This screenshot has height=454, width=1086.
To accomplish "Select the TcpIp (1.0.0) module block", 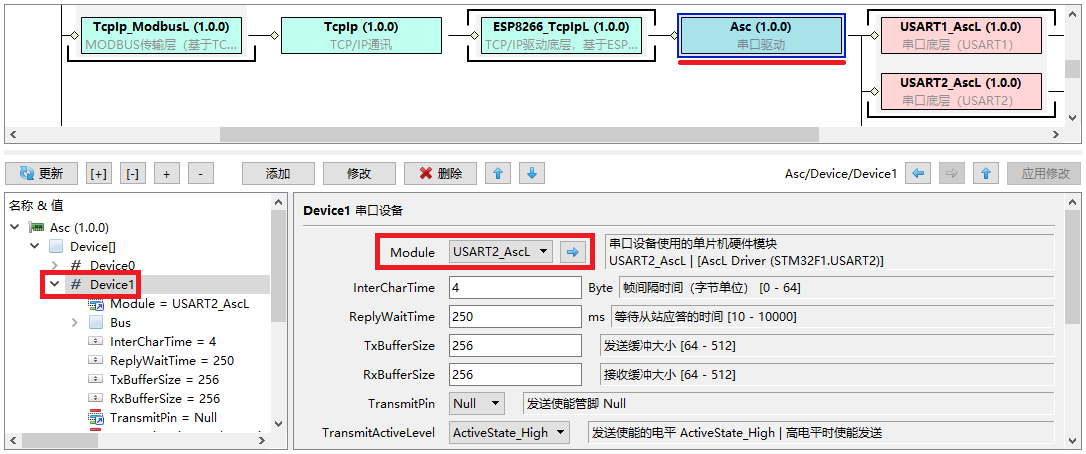I will click(x=361, y=35).
